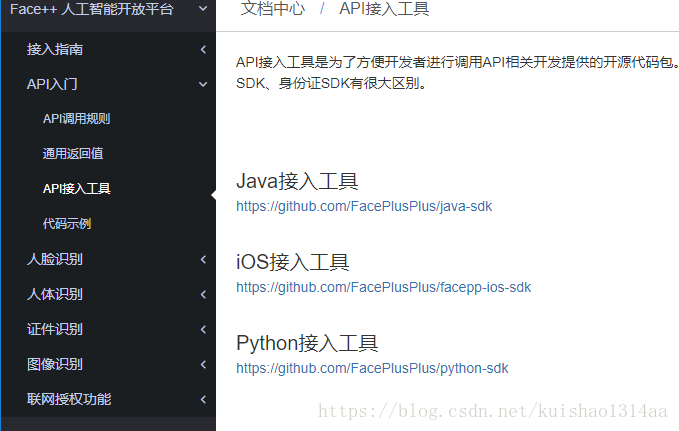Open the API调用规则 sidebar page
This screenshot has width=679, height=431.
coord(76,119)
